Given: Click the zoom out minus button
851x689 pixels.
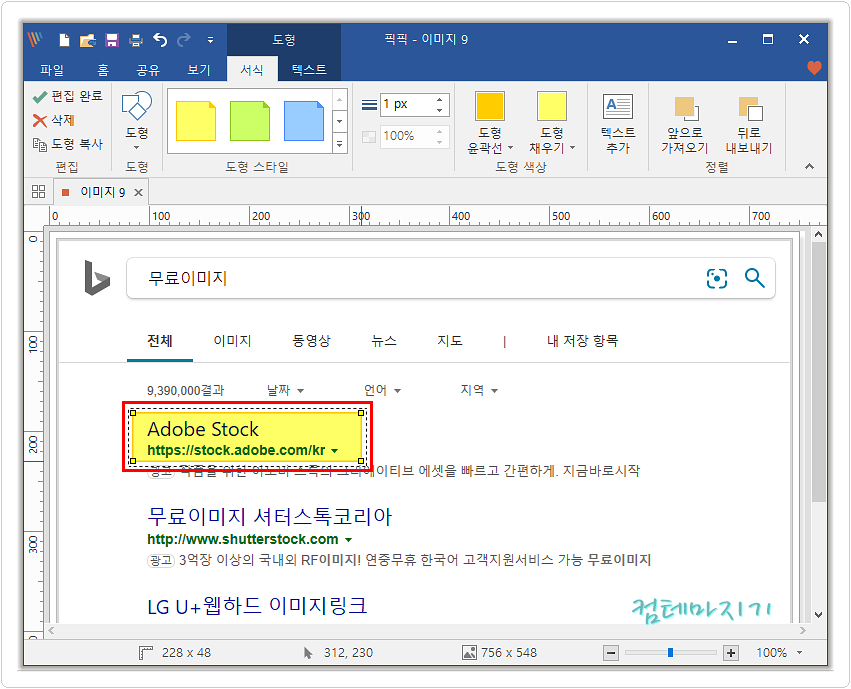Looking at the screenshot, I should pyautogui.click(x=611, y=653).
